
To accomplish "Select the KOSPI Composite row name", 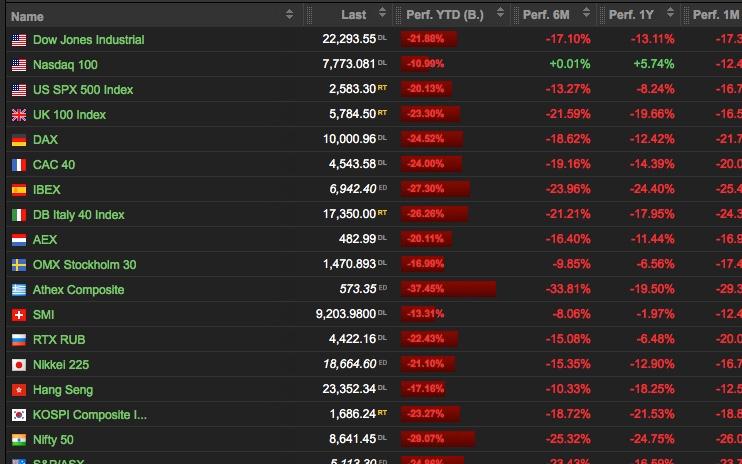I will tap(90, 415).
